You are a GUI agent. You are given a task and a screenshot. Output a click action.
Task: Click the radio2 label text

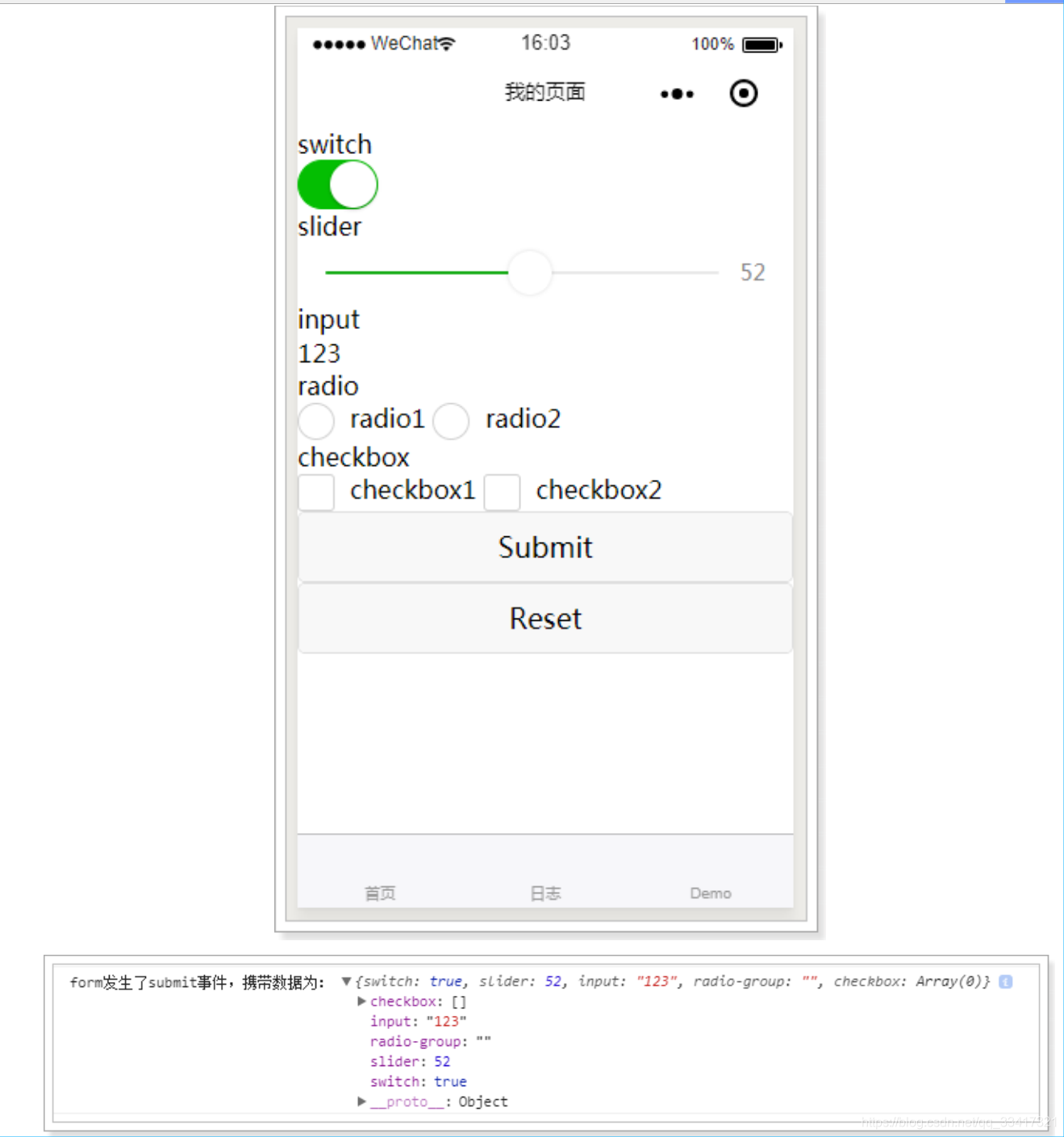(x=523, y=419)
